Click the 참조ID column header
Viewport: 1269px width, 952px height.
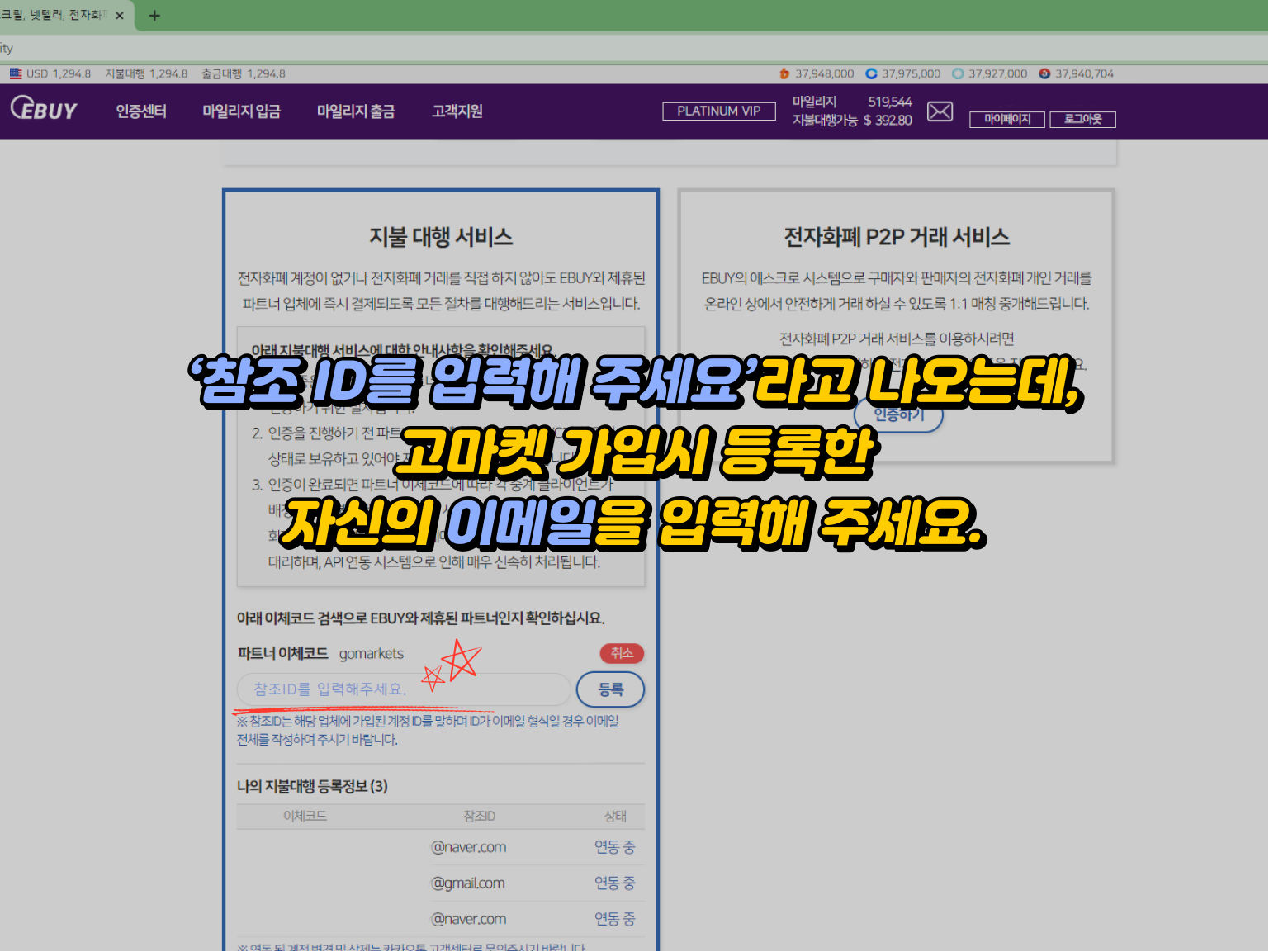coord(479,816)
